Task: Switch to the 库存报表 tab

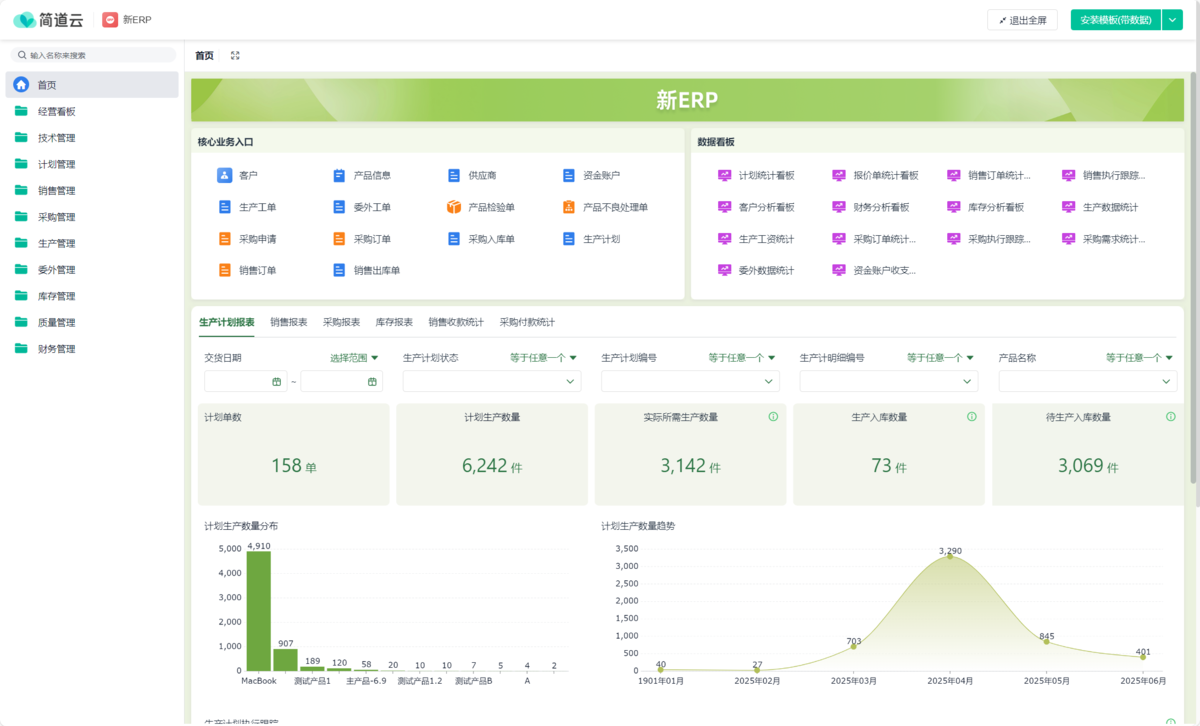Action: click(x=394, y=322)
